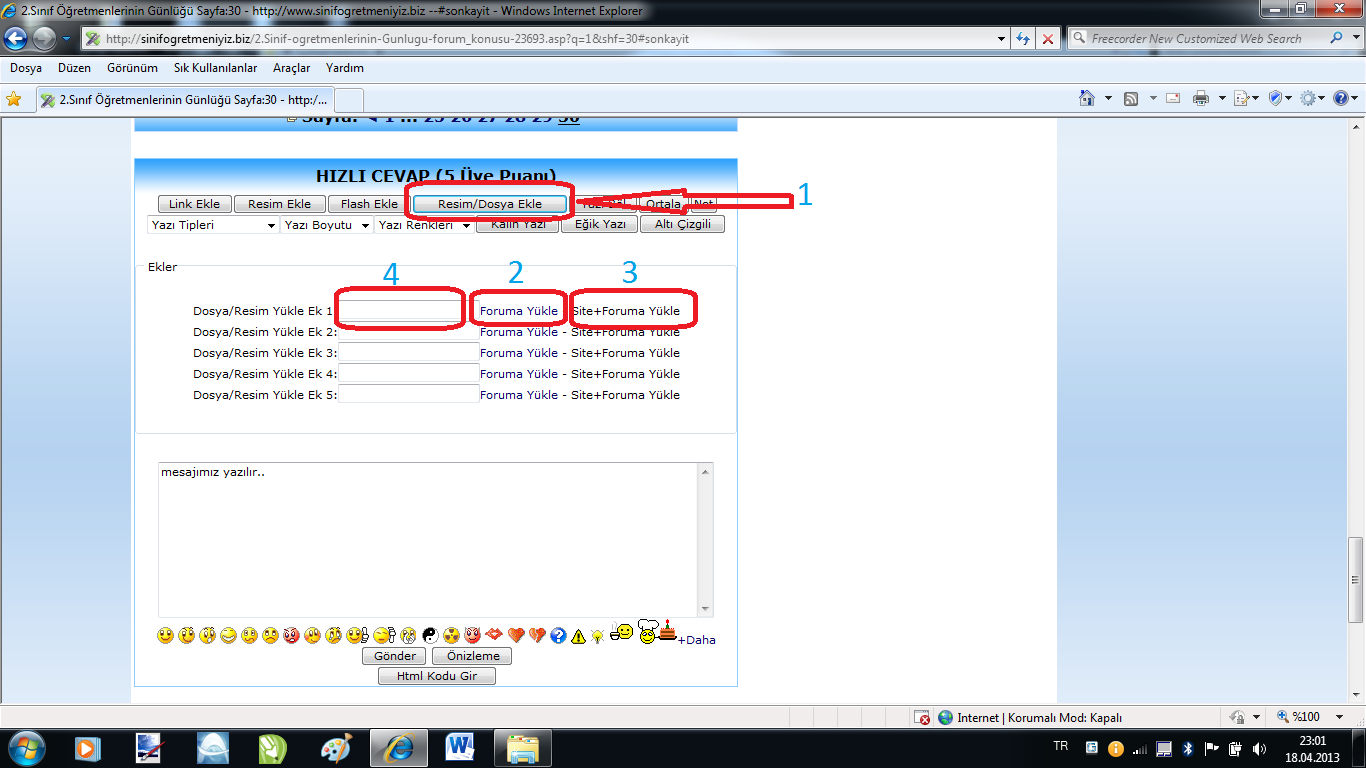Click the Read Mail envelope icon
The width and height of the screenshot is (1366, 768).
[1173, 98]
